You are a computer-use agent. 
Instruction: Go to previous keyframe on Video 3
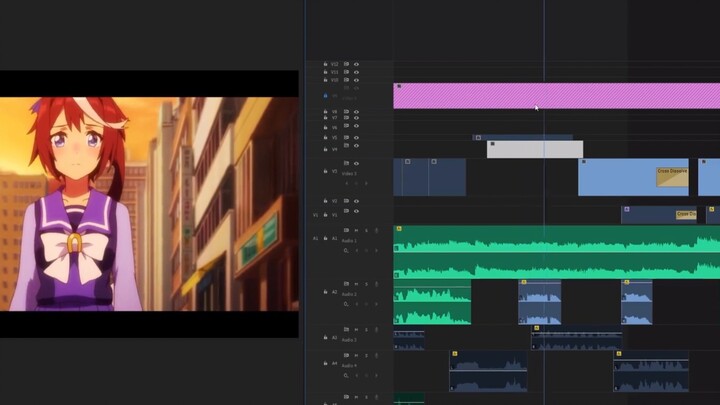click(x=348, y=183)
